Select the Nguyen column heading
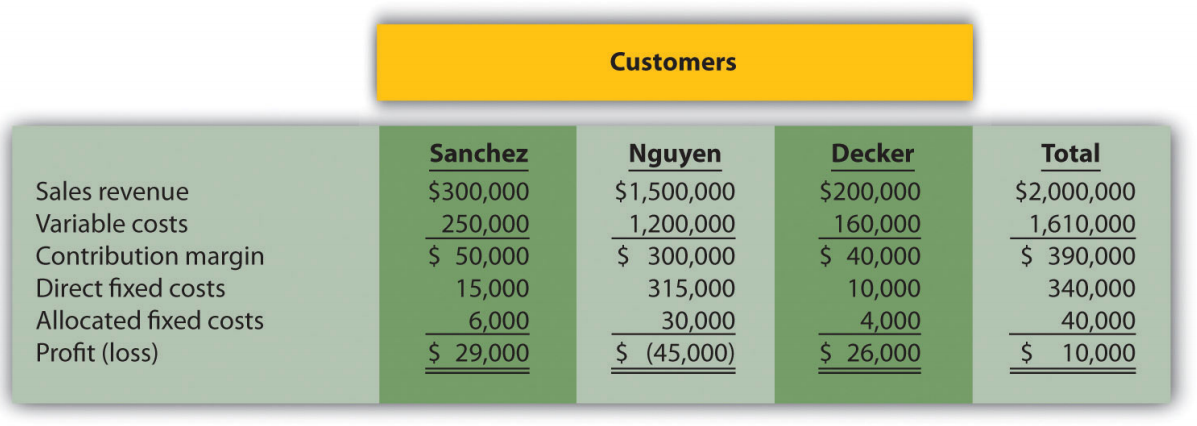The image size is (1197, 426). coord(675,154)
